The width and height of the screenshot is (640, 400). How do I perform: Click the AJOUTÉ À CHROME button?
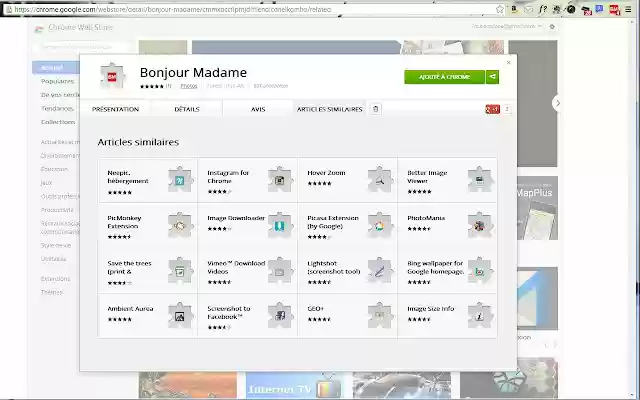click(444, 77)
